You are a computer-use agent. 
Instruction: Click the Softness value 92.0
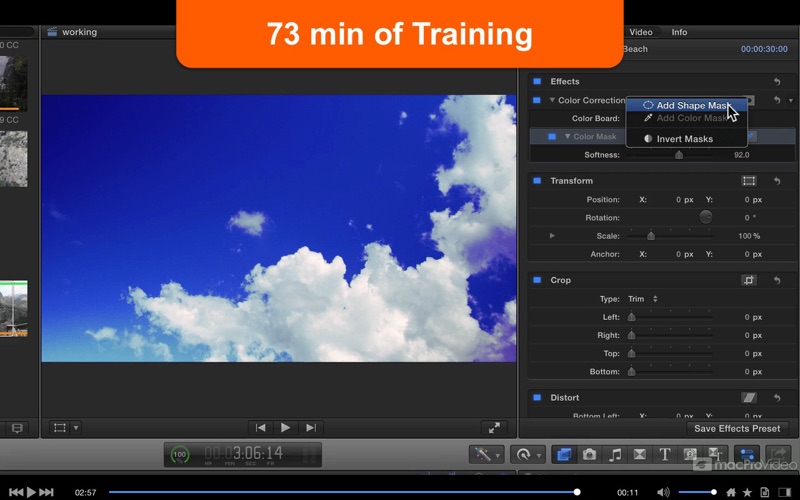coord(741,155)
